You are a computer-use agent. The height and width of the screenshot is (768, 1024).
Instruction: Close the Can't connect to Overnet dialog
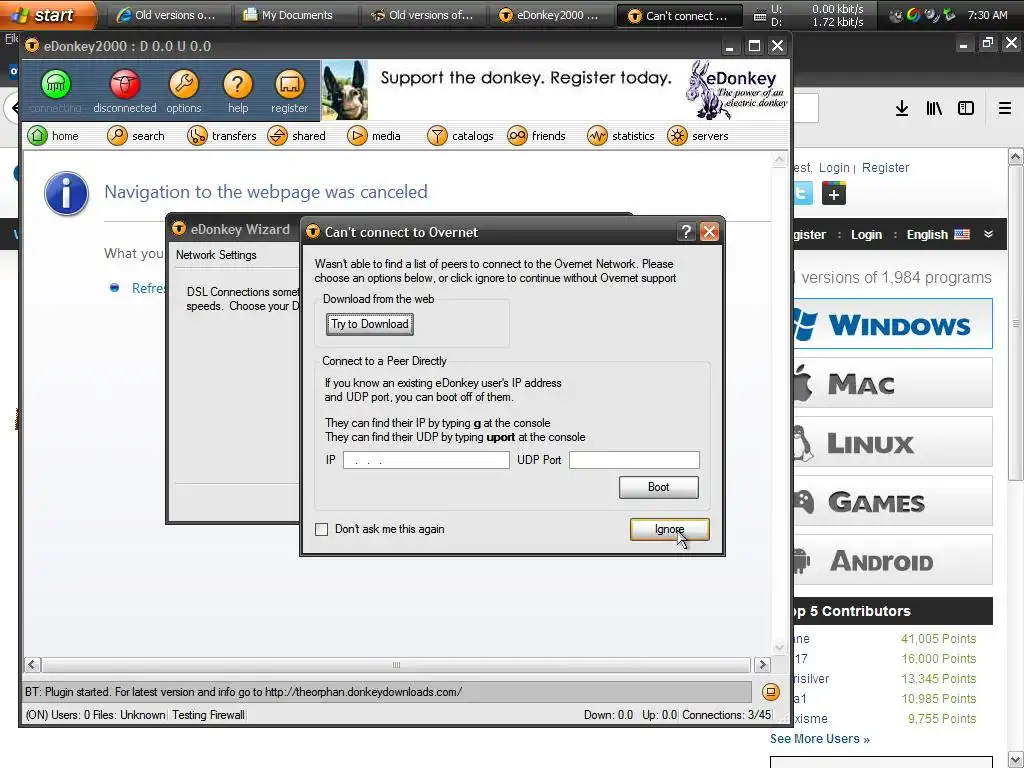pos(709,231)
